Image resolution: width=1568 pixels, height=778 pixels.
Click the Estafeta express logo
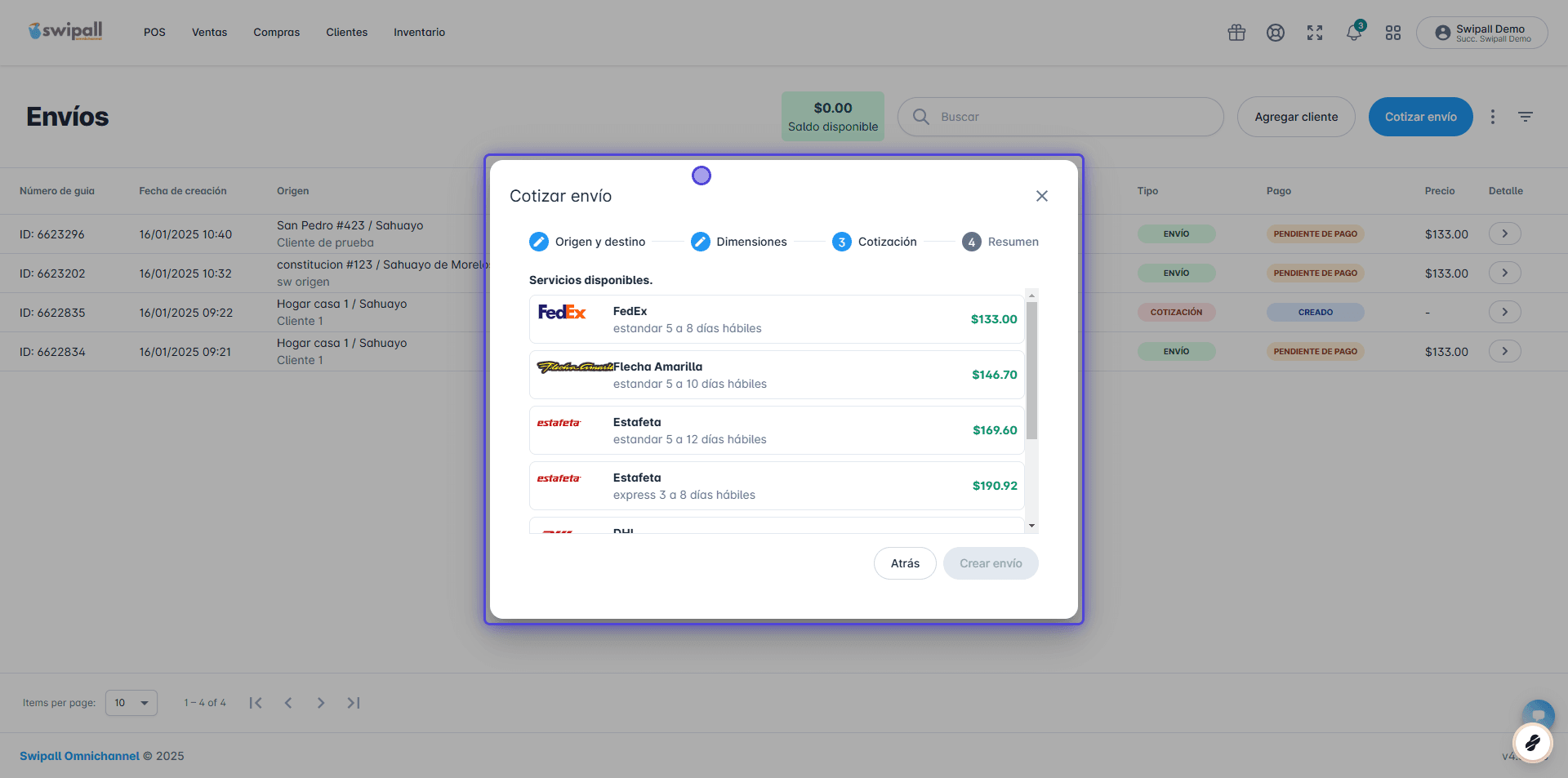pos(559,478)
